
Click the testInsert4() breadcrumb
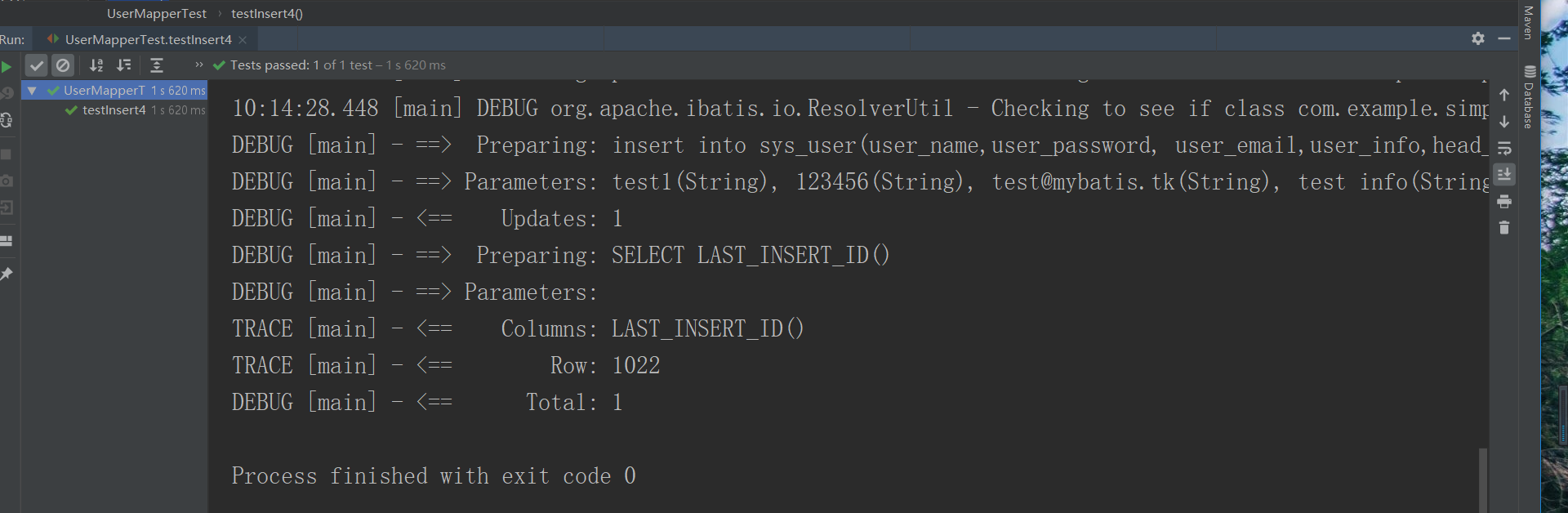pyautogui.click(x=266, y=13)
